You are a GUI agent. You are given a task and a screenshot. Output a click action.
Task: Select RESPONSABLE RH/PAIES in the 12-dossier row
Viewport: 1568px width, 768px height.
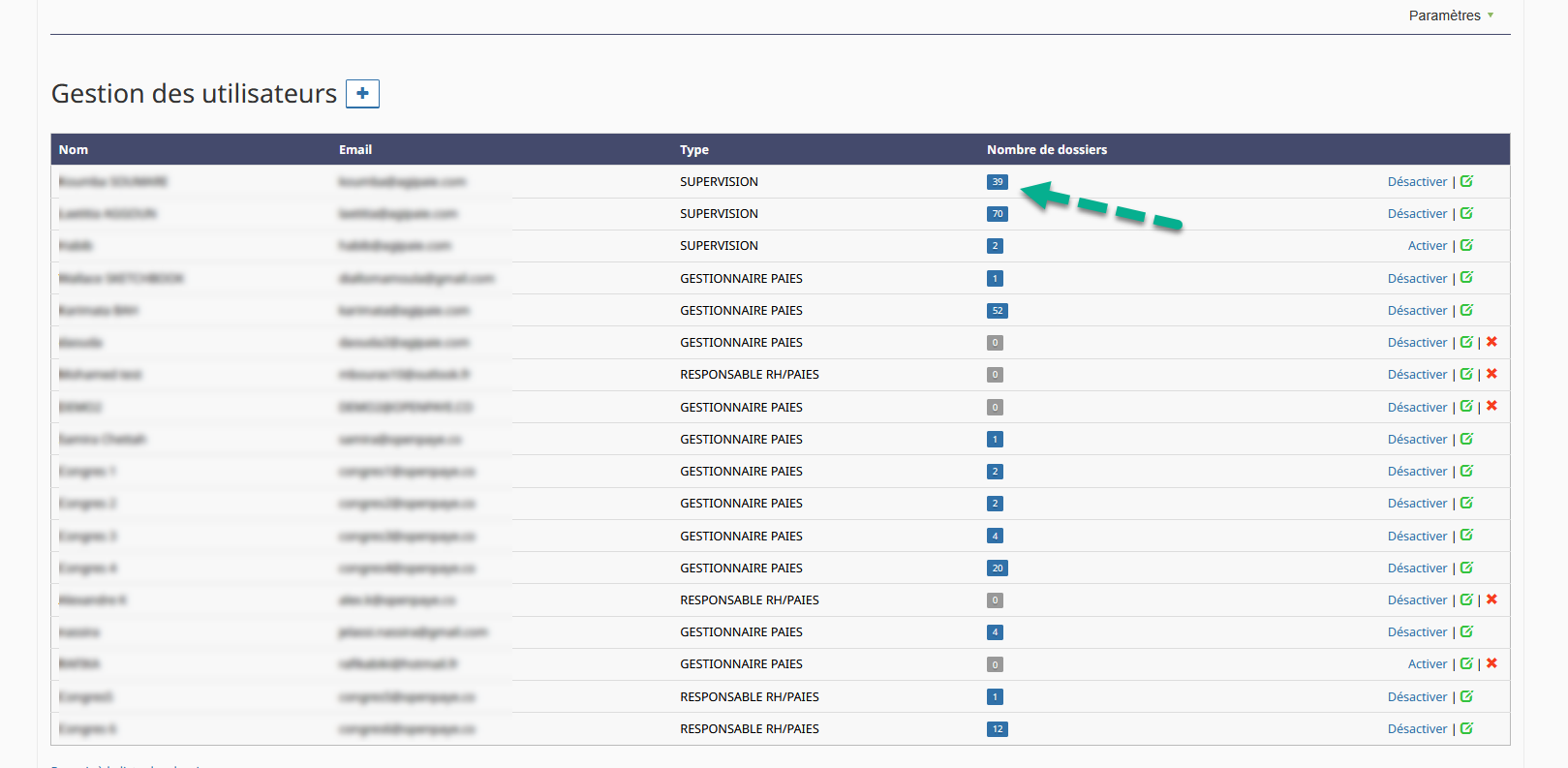click(750, 729)
